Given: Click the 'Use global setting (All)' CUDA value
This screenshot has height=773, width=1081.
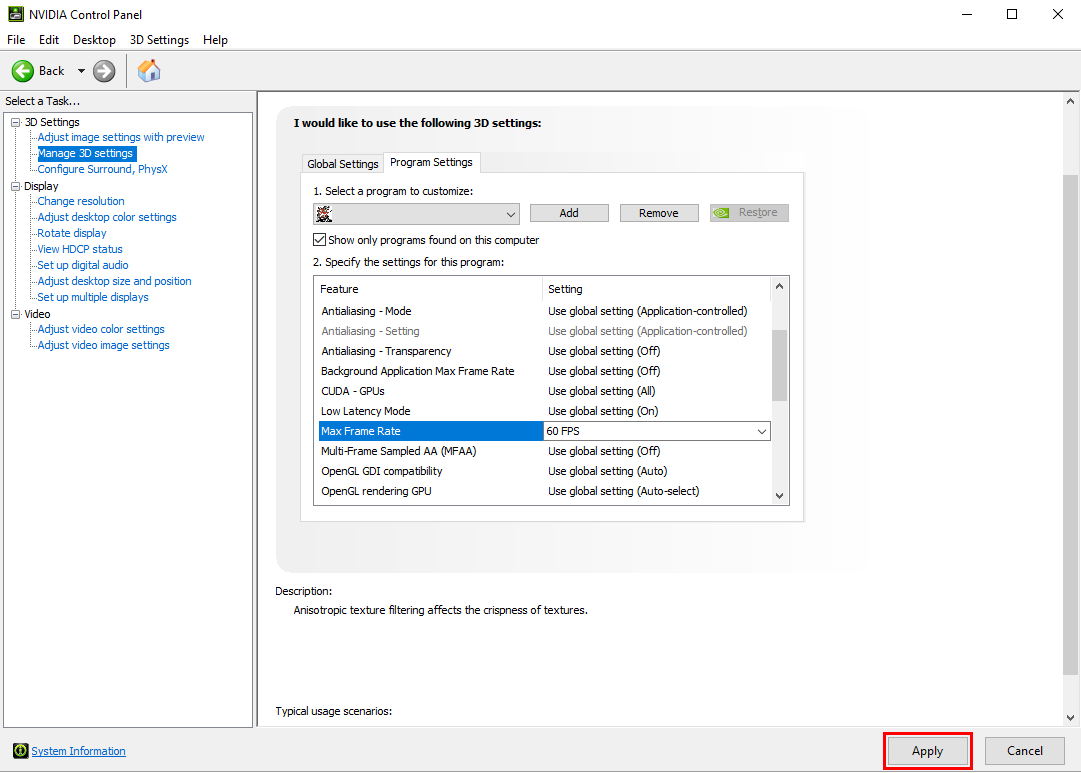Looking at the screenshot, I should [x=602, y=391].
